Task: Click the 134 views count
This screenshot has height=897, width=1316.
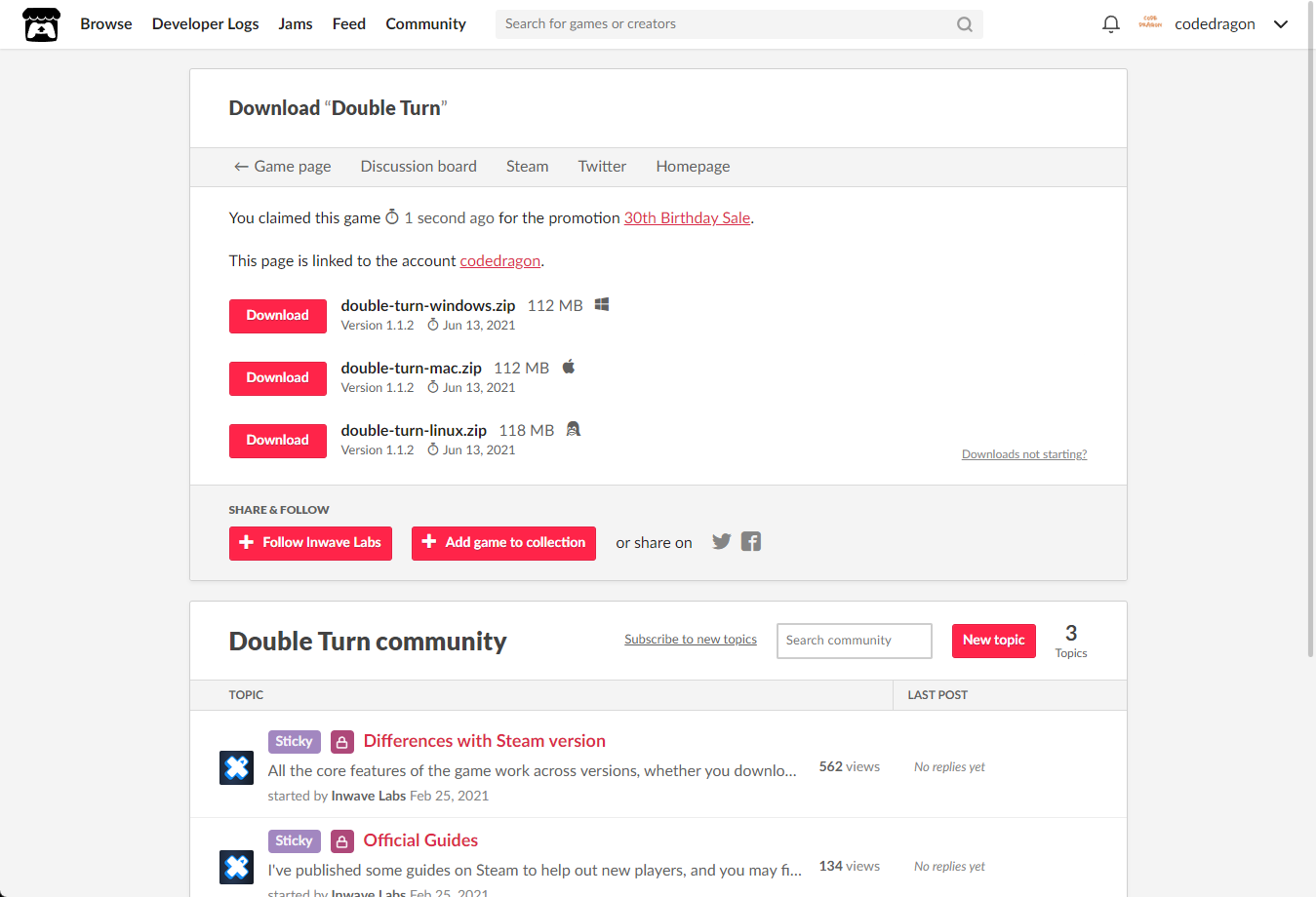Action: (x=850, y=867)
